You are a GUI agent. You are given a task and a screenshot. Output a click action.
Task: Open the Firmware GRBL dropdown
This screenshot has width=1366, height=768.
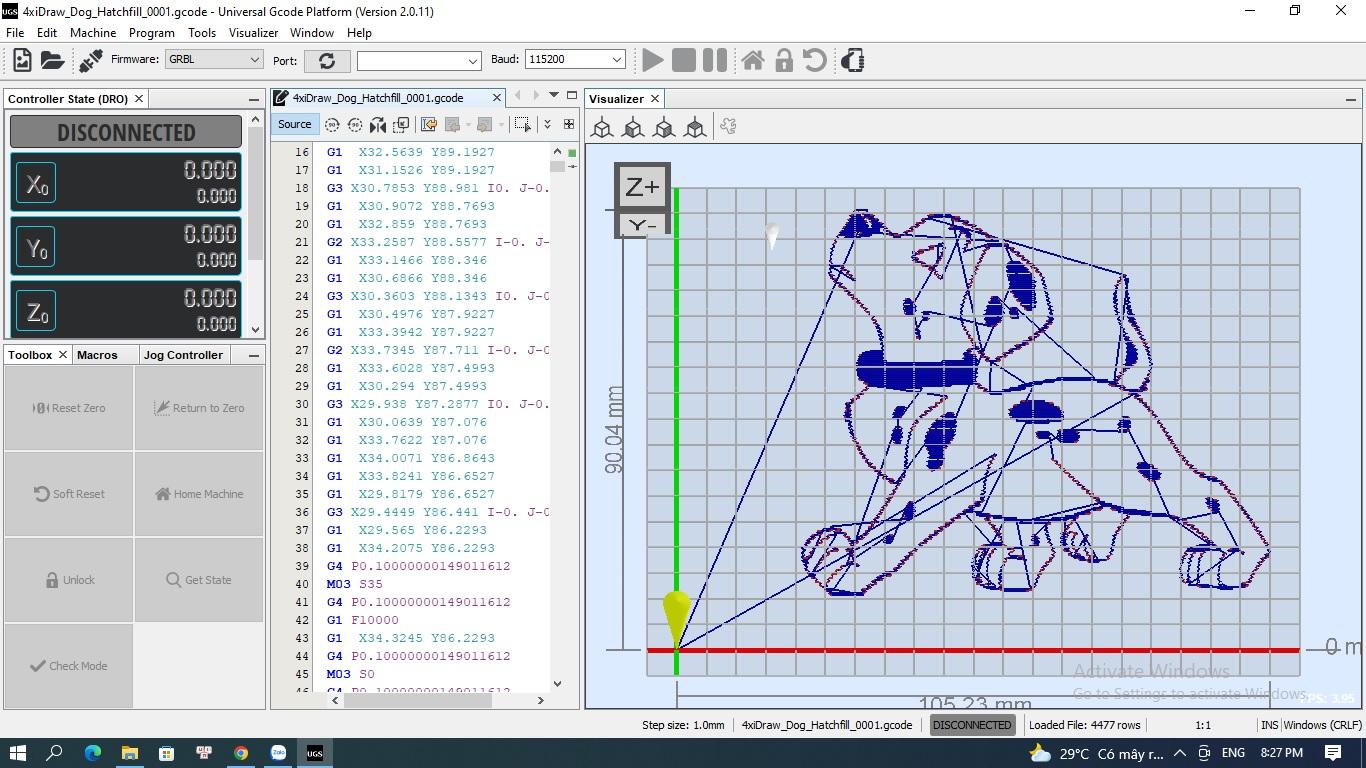[214, 60]
